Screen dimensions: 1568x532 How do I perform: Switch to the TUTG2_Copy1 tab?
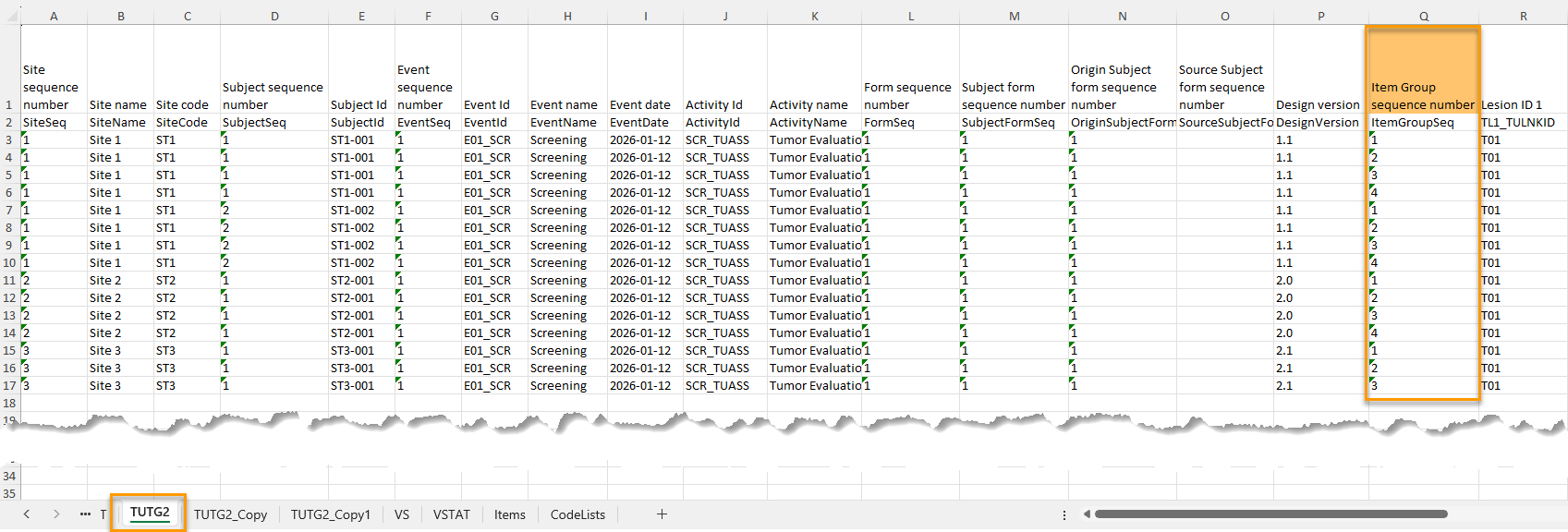point(330,514)
